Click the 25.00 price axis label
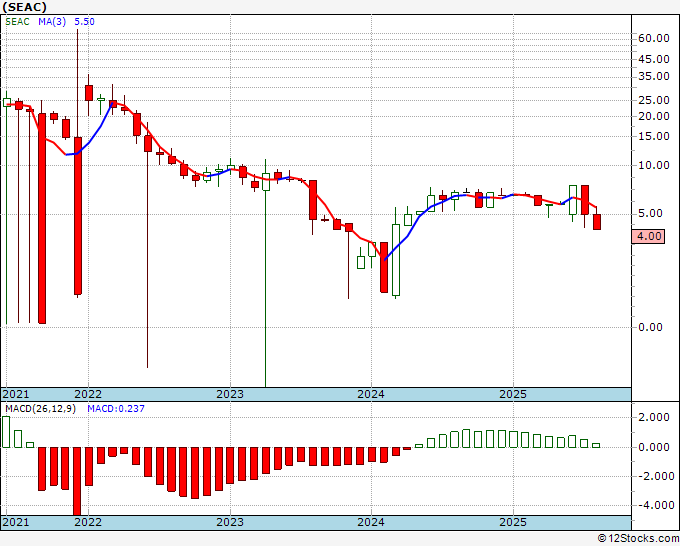Image resolution: width=680 pixels, height=546 pixels. pos(654,100)
